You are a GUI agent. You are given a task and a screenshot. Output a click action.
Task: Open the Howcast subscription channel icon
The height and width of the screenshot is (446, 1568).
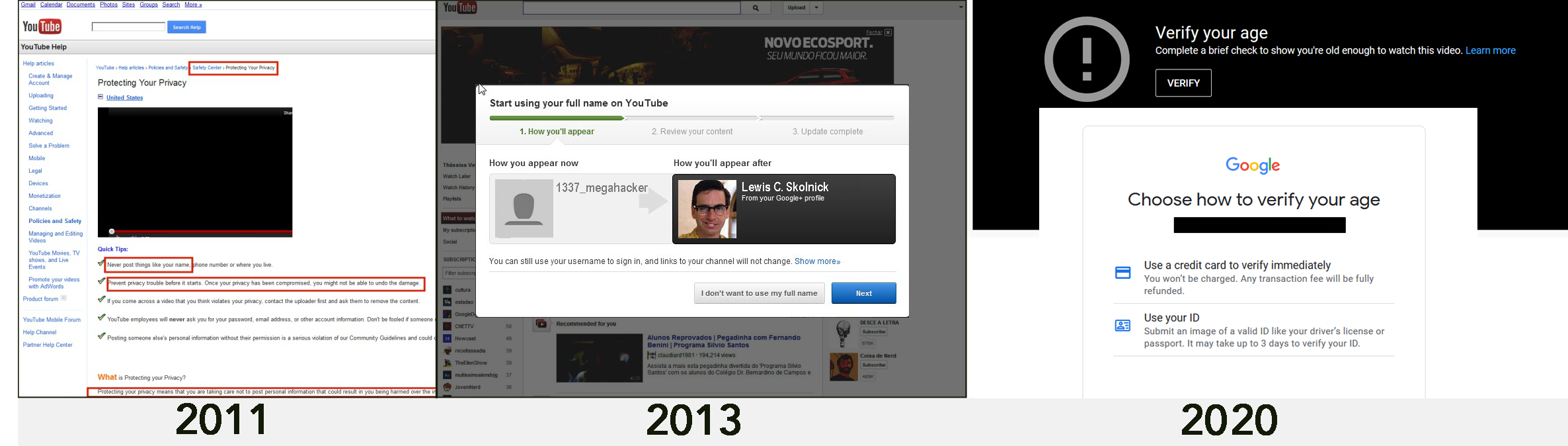(x=448, y=339)
